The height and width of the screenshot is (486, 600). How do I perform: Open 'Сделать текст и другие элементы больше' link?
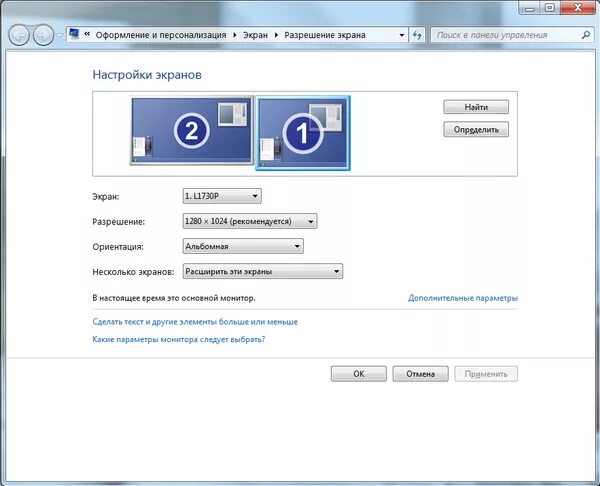pyautogui.click(x=195, y=322)
